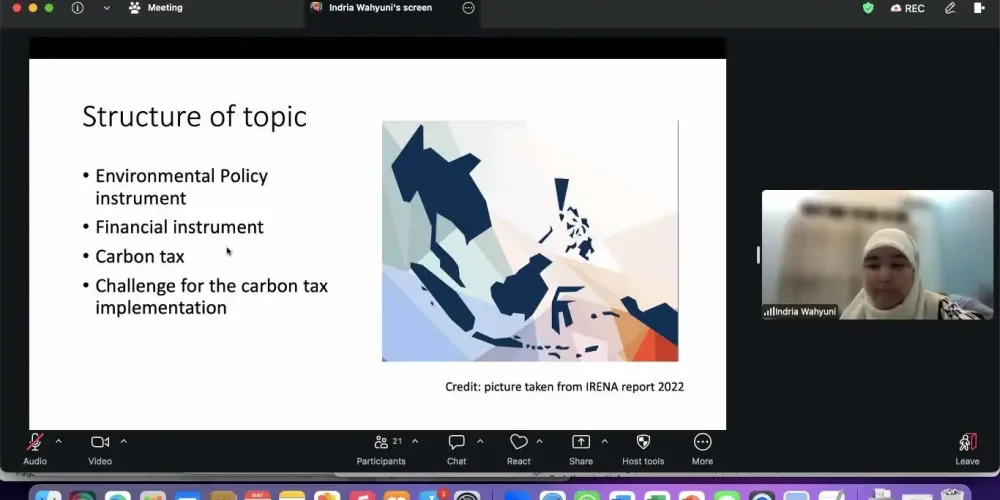Unmute microphone with the Audio icon

pyautogui.click(x=34, y=443)
